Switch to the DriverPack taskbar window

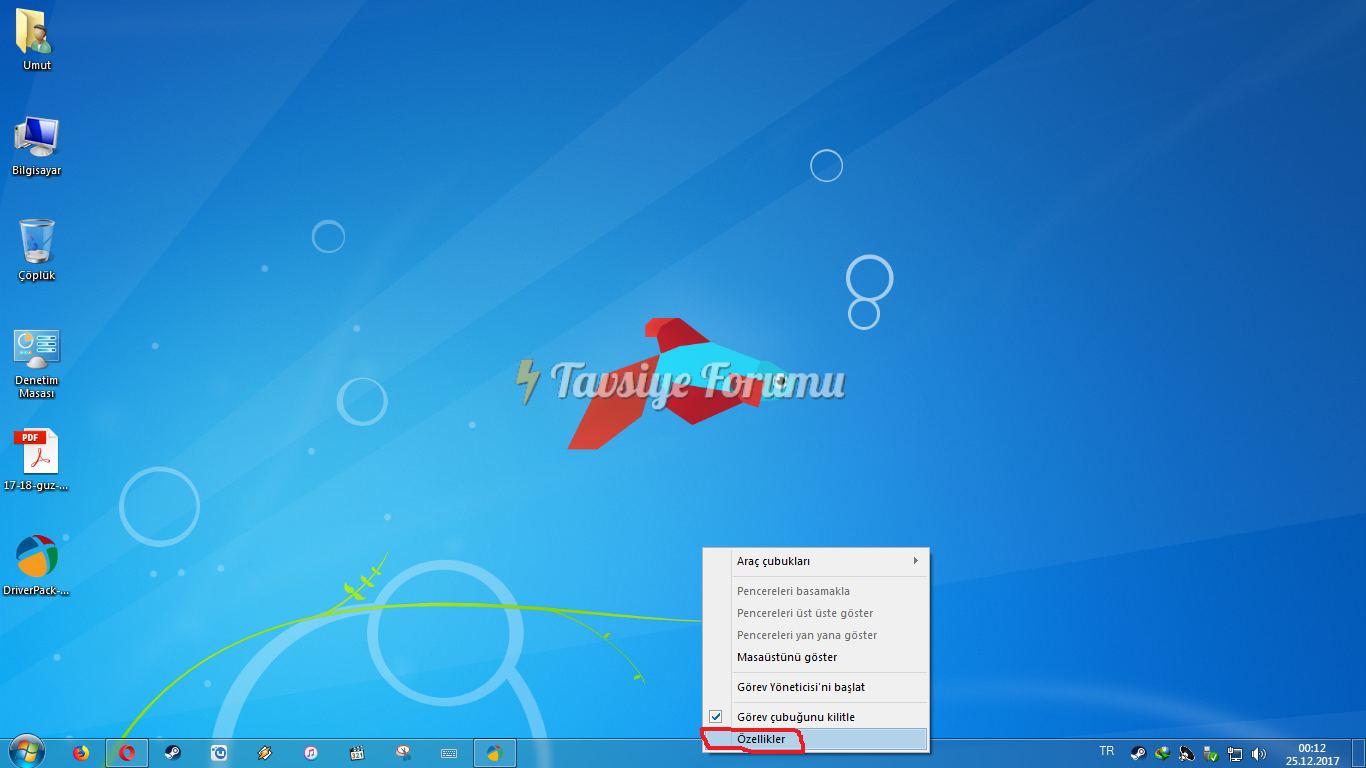point(495,753)
